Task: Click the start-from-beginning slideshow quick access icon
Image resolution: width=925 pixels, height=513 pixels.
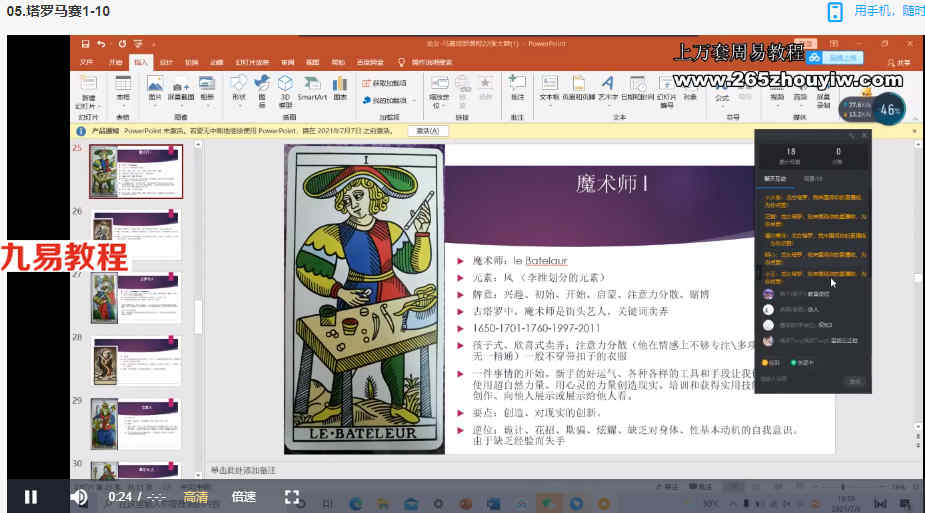Action: click(x=138, y=44)
